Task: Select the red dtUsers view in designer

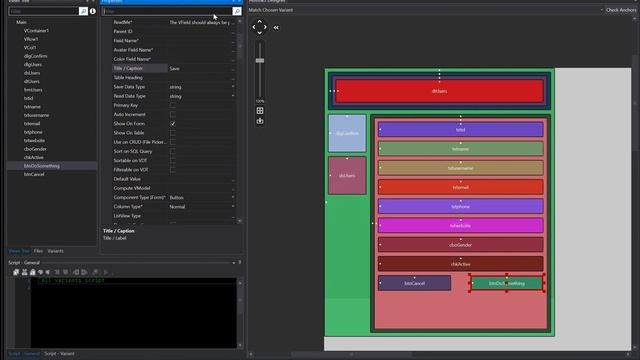Action: point(439,91)
